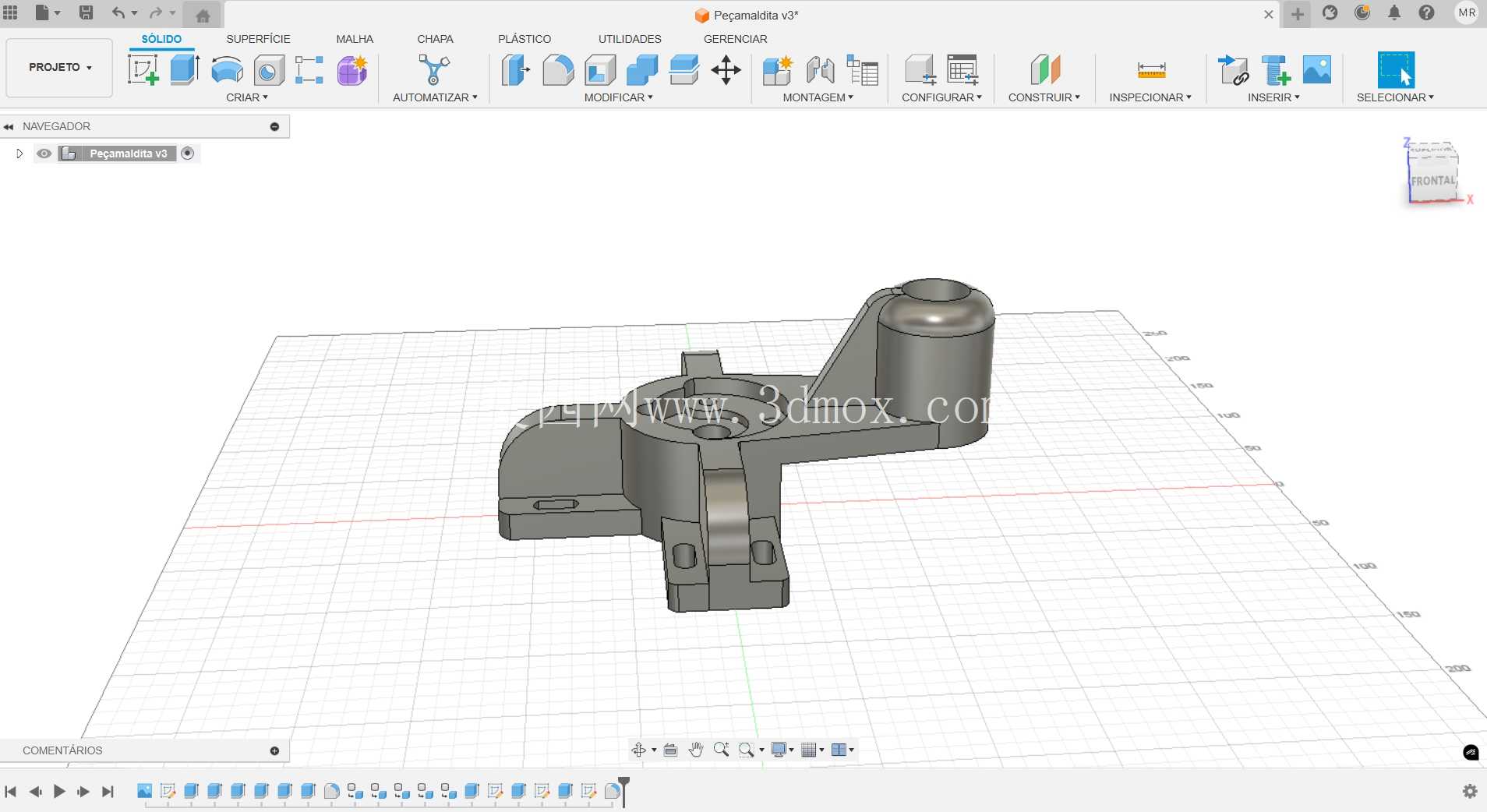Click the Extrude tool icon
Image resolution: width=1487 pixels, height=812 pixels.
(x=185, y=70)
